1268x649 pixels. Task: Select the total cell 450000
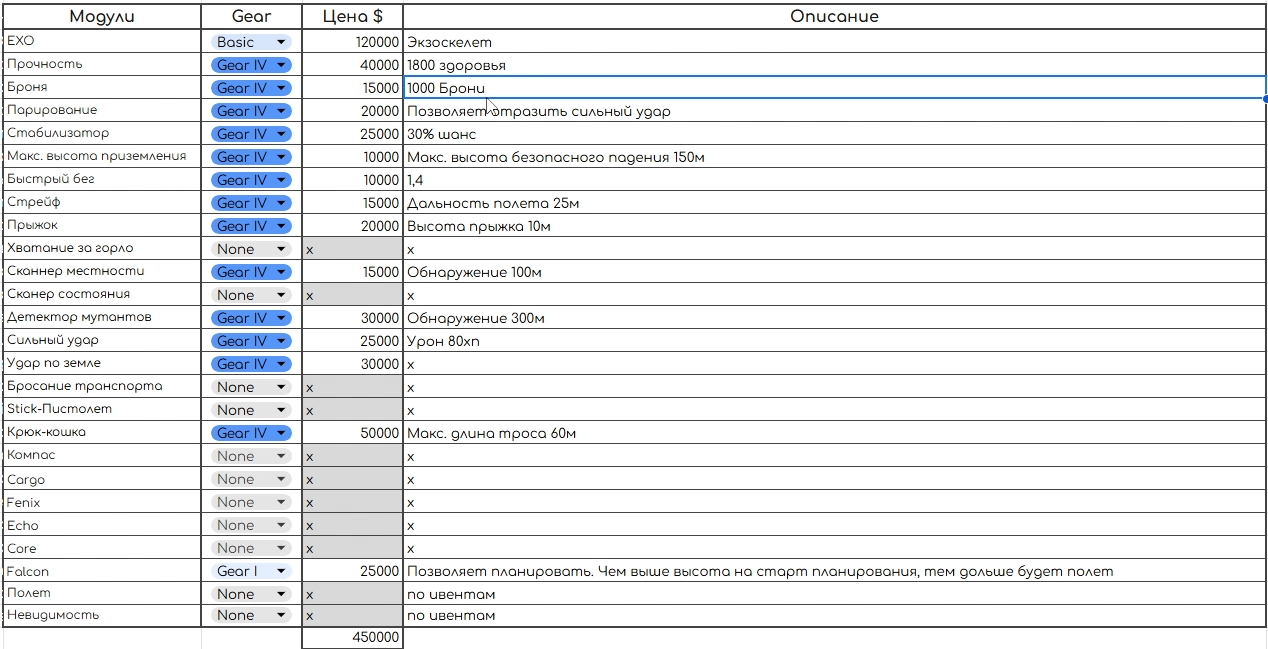click(x=352, y=638)
